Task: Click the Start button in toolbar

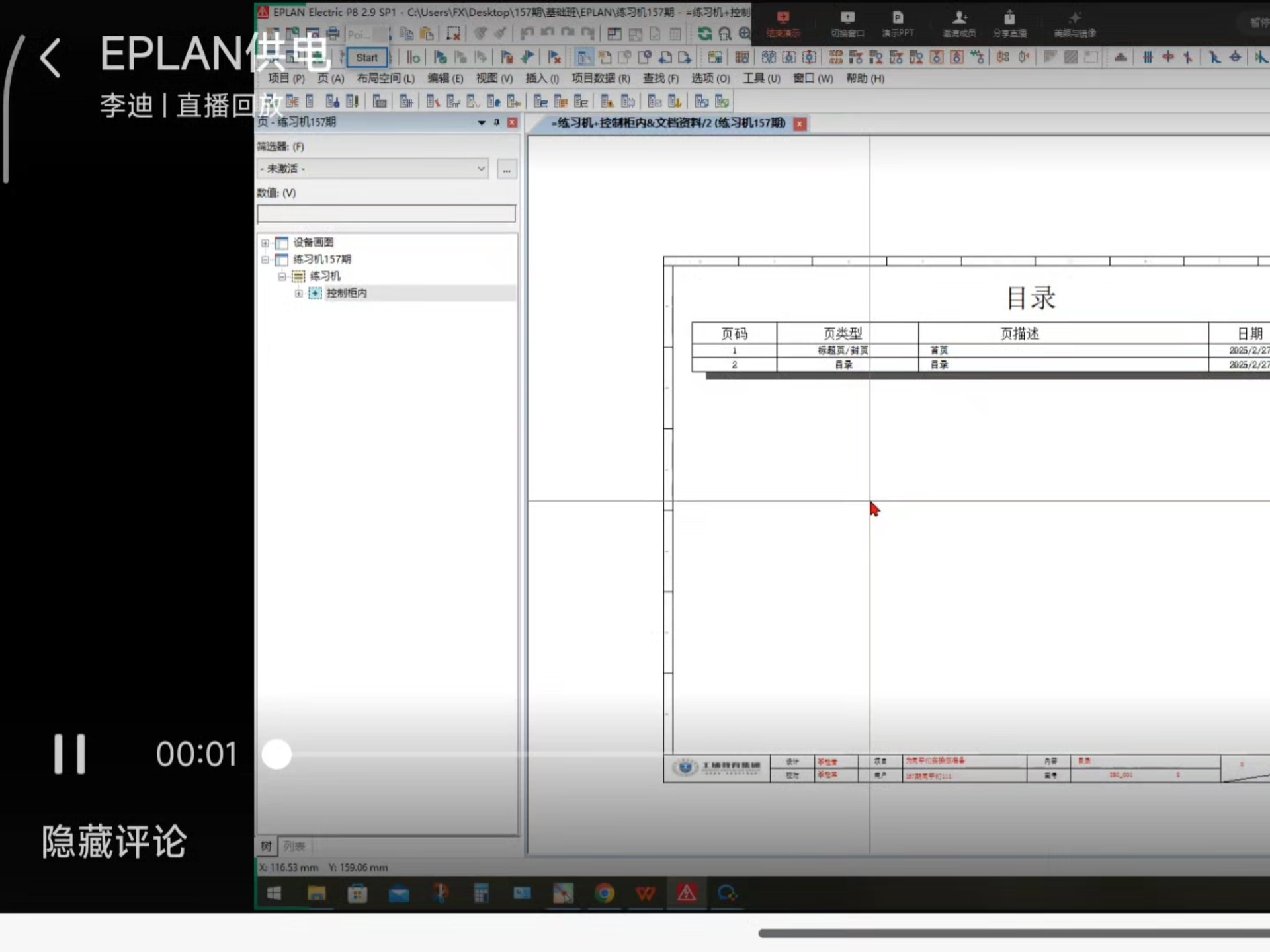Action: coord(366,58)
